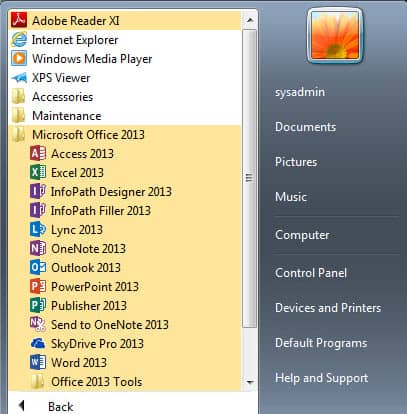Click the Access 2013 icon

tap(38, 154)
